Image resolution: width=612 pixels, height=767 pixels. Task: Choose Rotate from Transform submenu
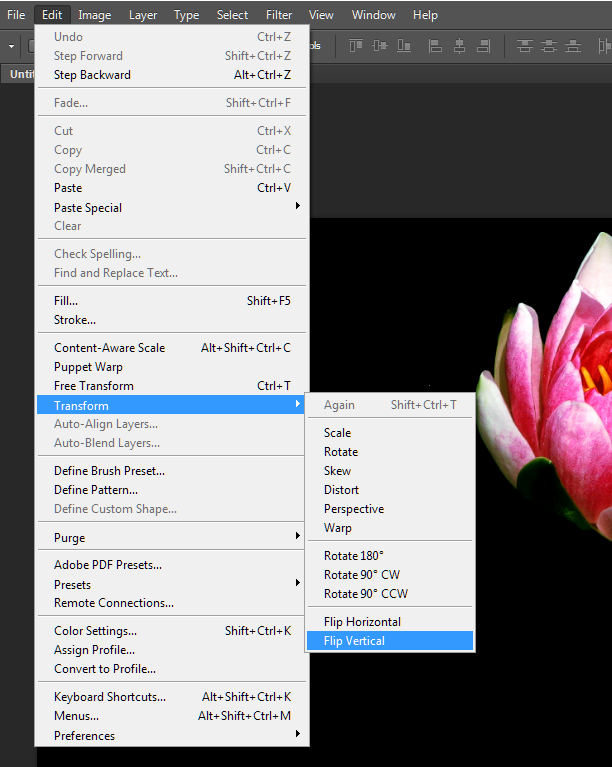point(390,452)
